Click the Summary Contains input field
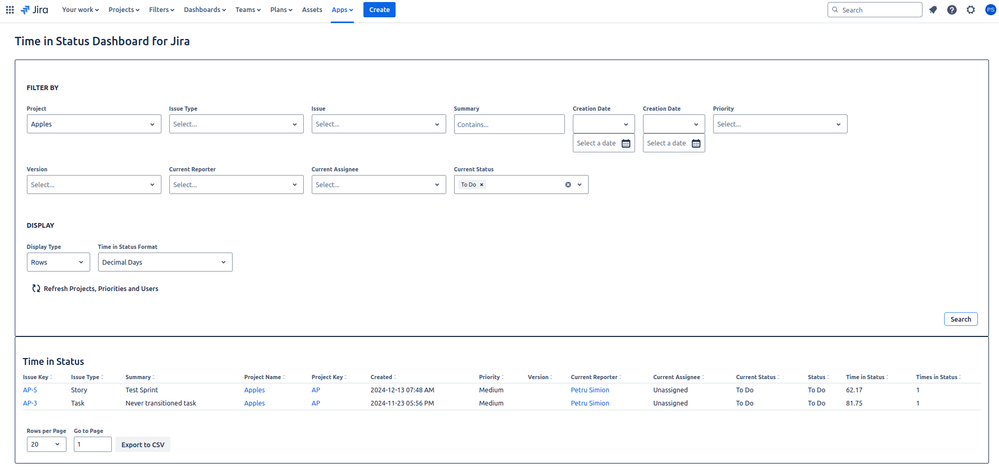The height and width of the screenshot is (474, 999). point(510,124)
